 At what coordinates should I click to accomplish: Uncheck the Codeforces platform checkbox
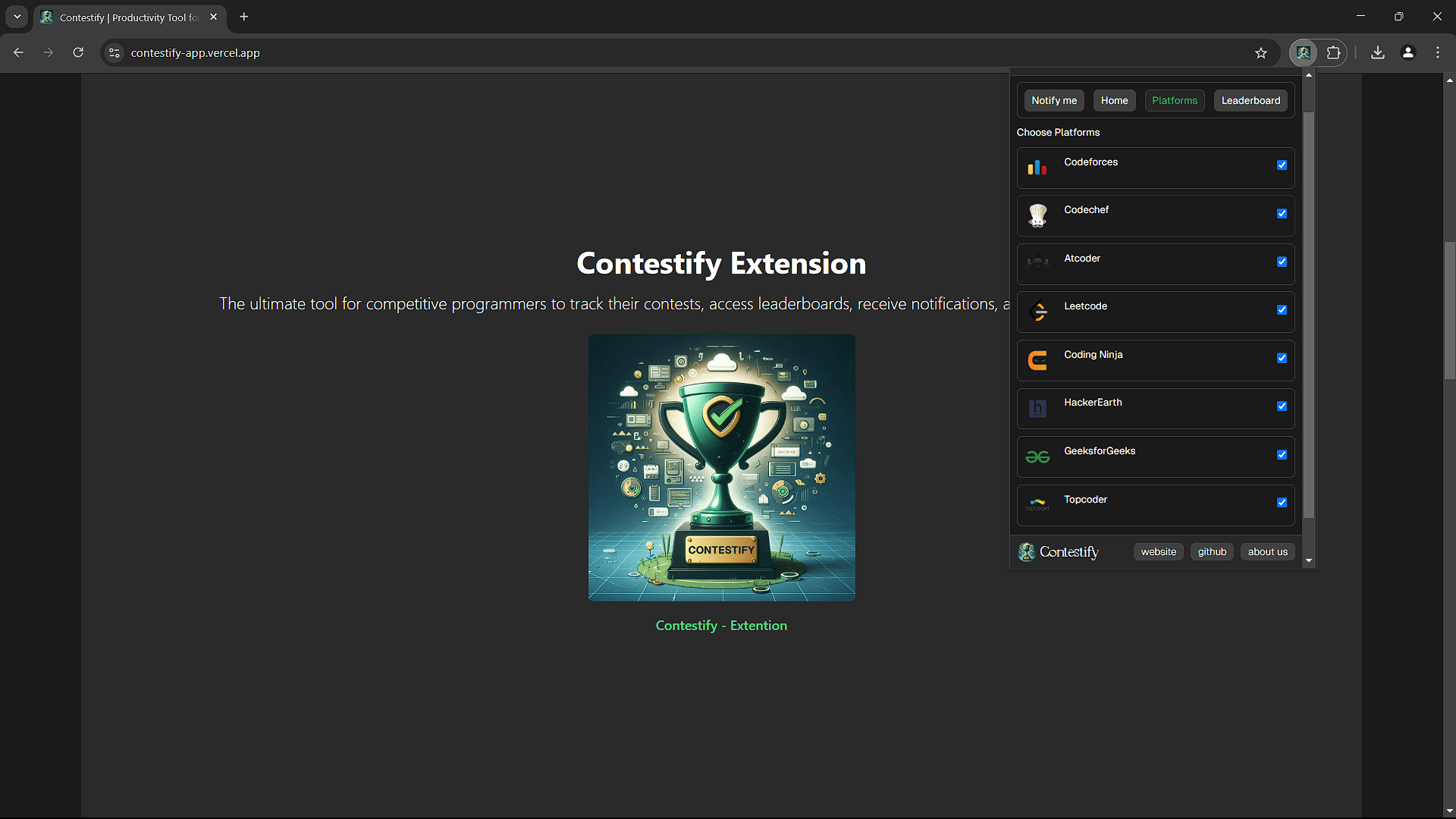point(1282,165)
